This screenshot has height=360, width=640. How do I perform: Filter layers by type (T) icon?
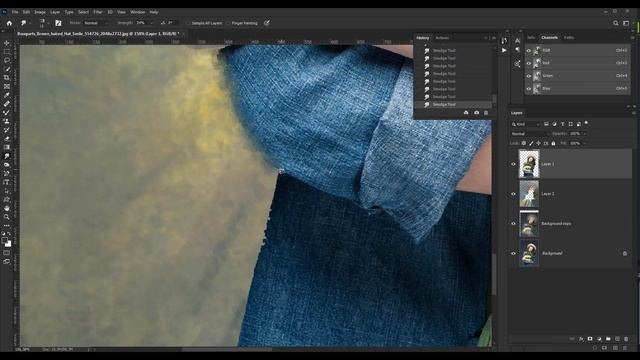point(562,124)
